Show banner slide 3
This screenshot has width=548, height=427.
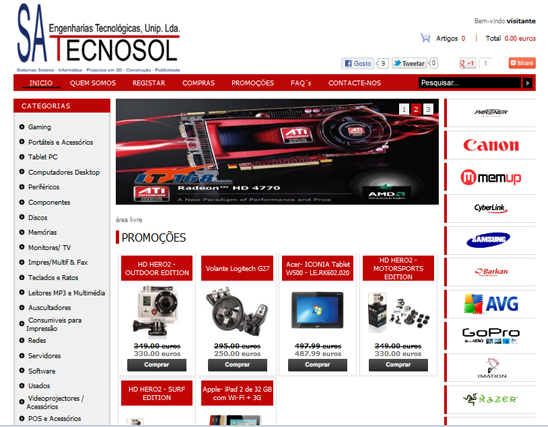[x=428, y=109]
